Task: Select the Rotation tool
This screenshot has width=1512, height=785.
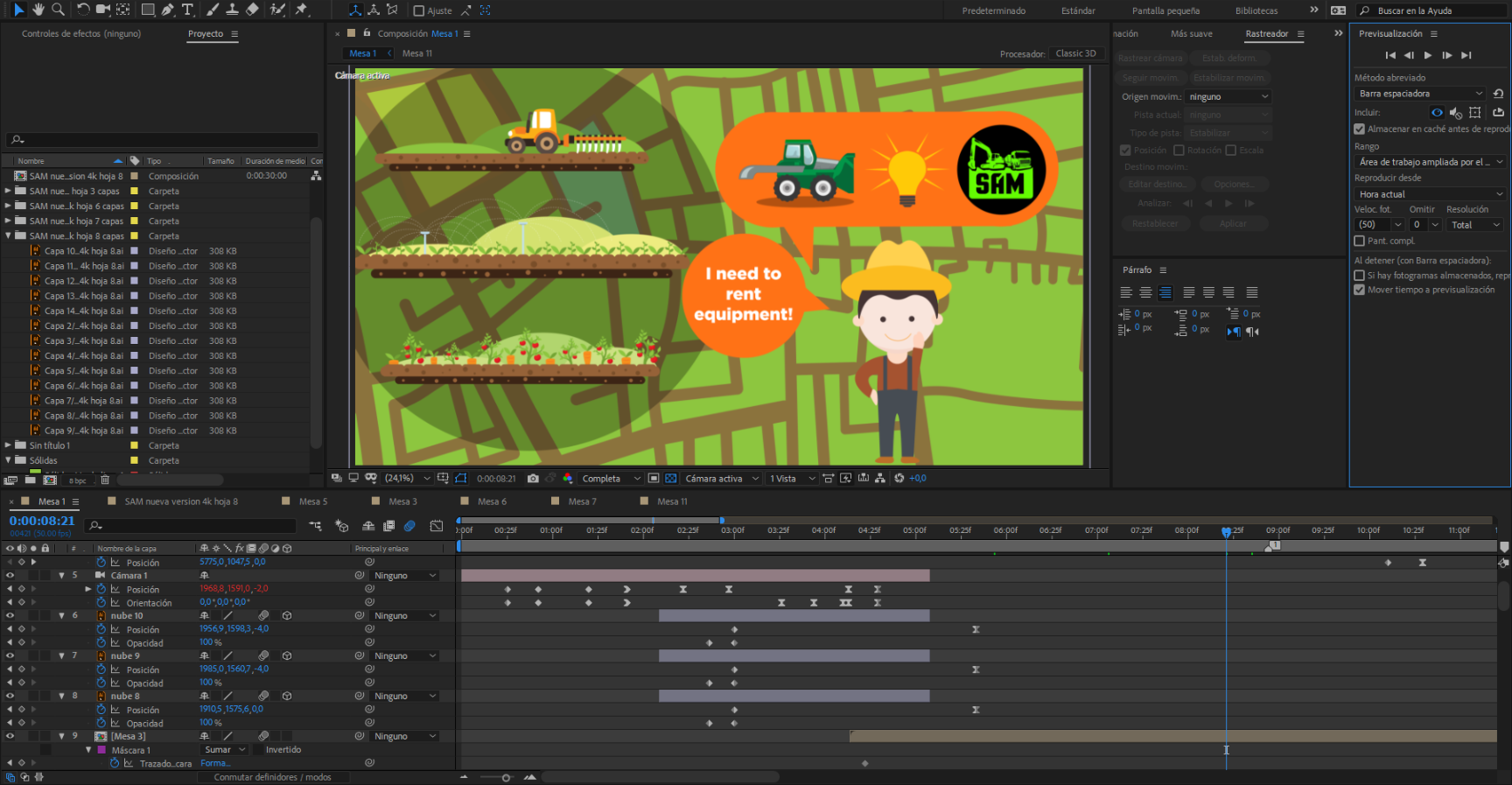Action: [83, 10]
